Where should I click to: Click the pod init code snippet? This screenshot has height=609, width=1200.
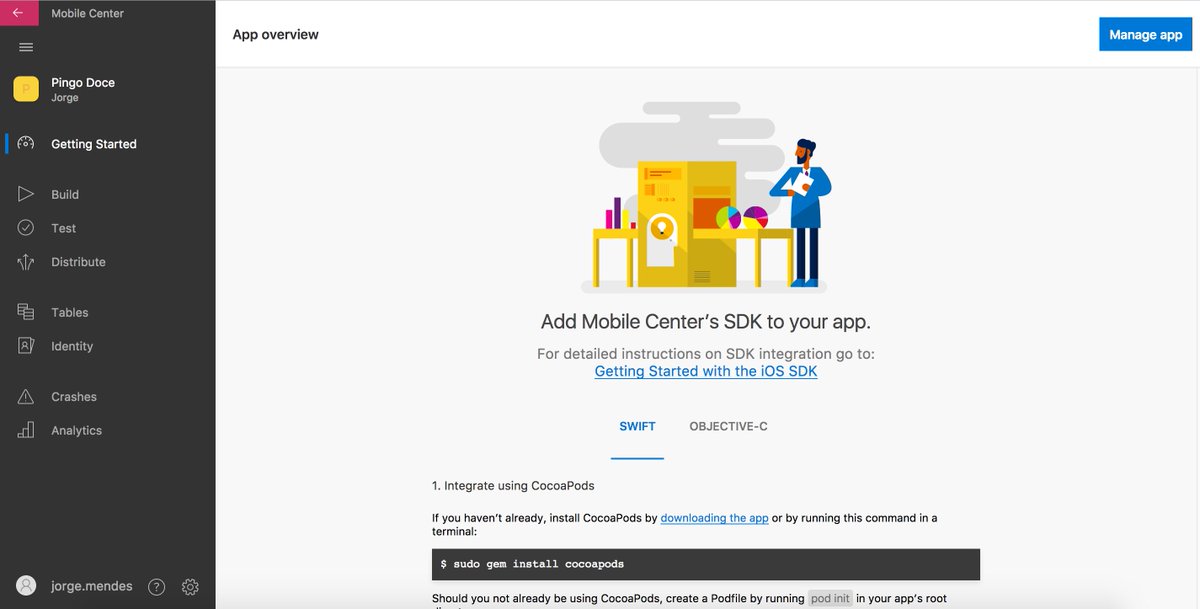(829, 598)
